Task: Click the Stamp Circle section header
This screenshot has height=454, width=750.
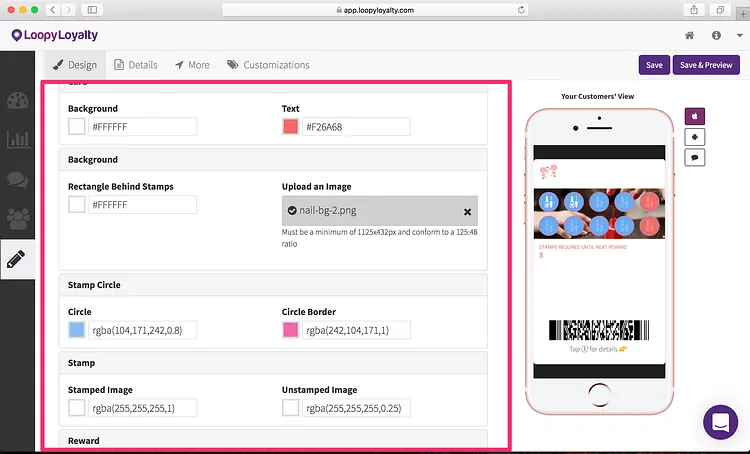Action: [273, 285]
